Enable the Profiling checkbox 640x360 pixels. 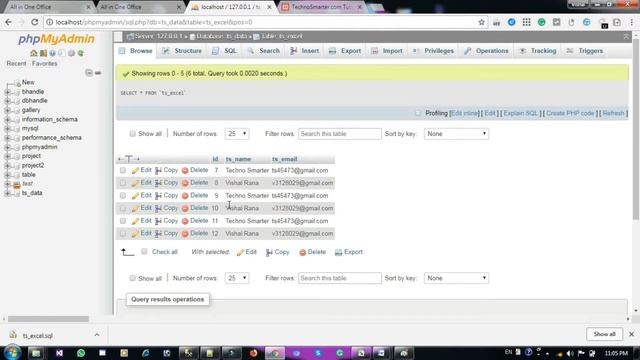418,113
